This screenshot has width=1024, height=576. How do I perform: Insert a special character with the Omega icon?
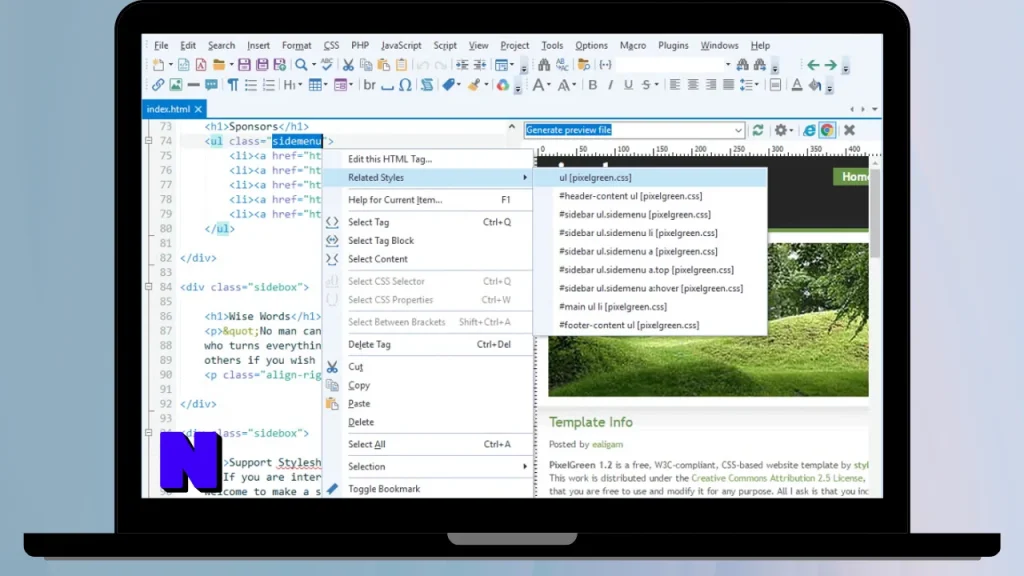click(x=405, y=85)
